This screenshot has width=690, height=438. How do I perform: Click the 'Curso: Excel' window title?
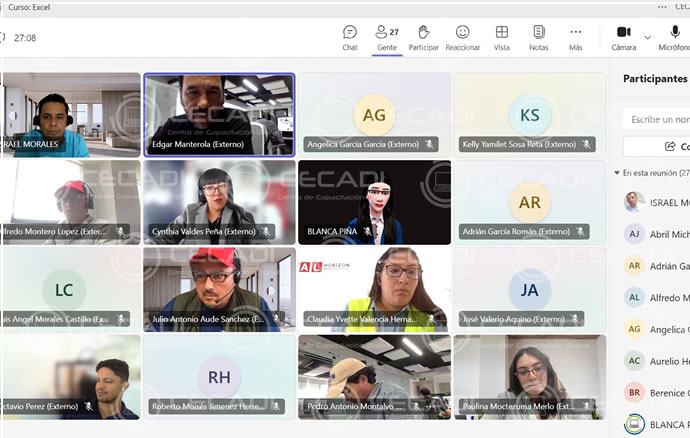click(x=29, y=7)
